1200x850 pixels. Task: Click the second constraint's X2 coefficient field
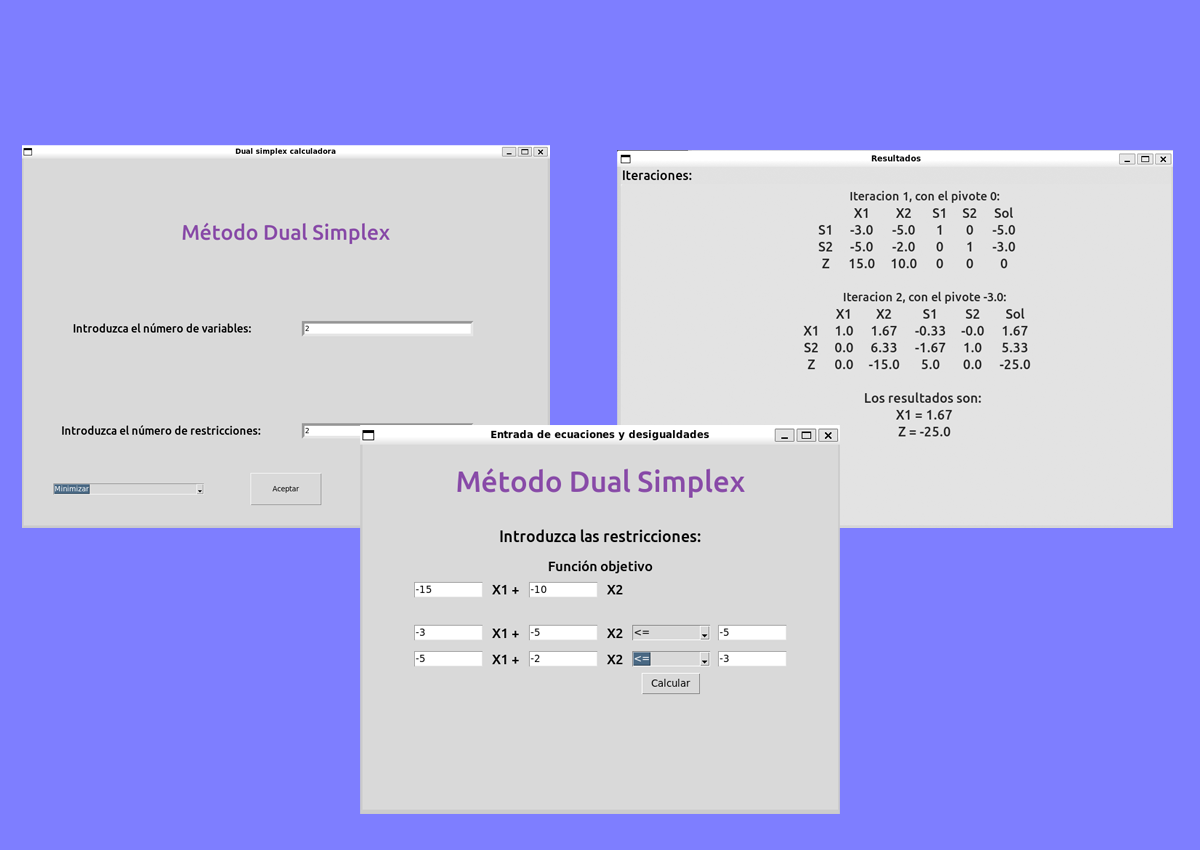563,659
